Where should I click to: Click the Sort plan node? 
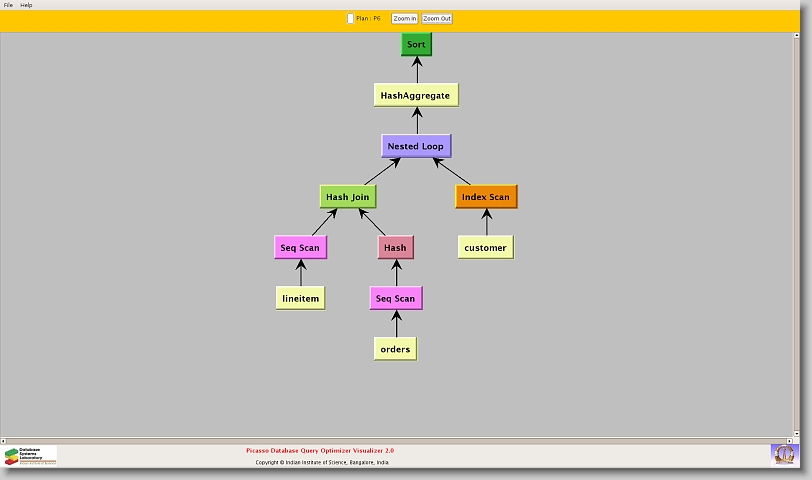[416, 45]
